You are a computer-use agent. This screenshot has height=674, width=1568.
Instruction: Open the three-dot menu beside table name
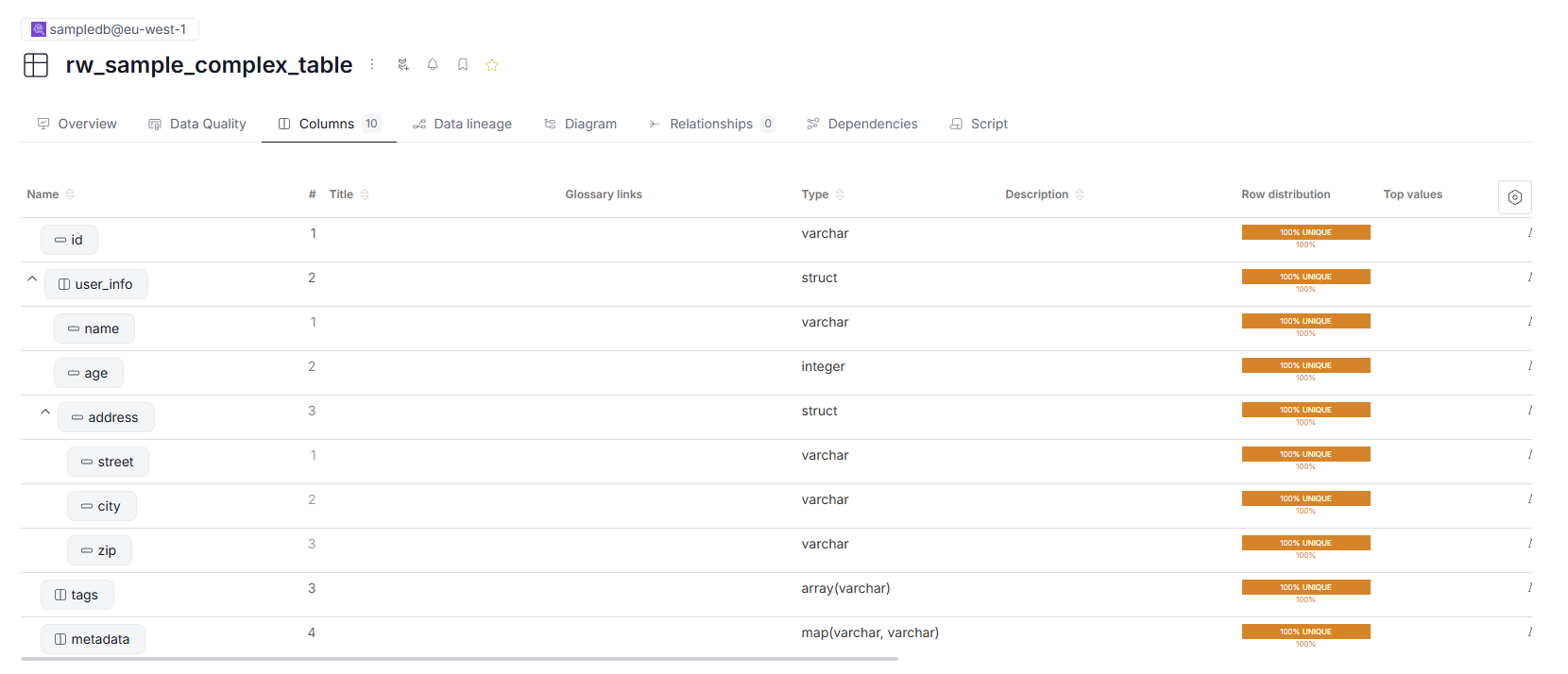click(x=372, y=65)
